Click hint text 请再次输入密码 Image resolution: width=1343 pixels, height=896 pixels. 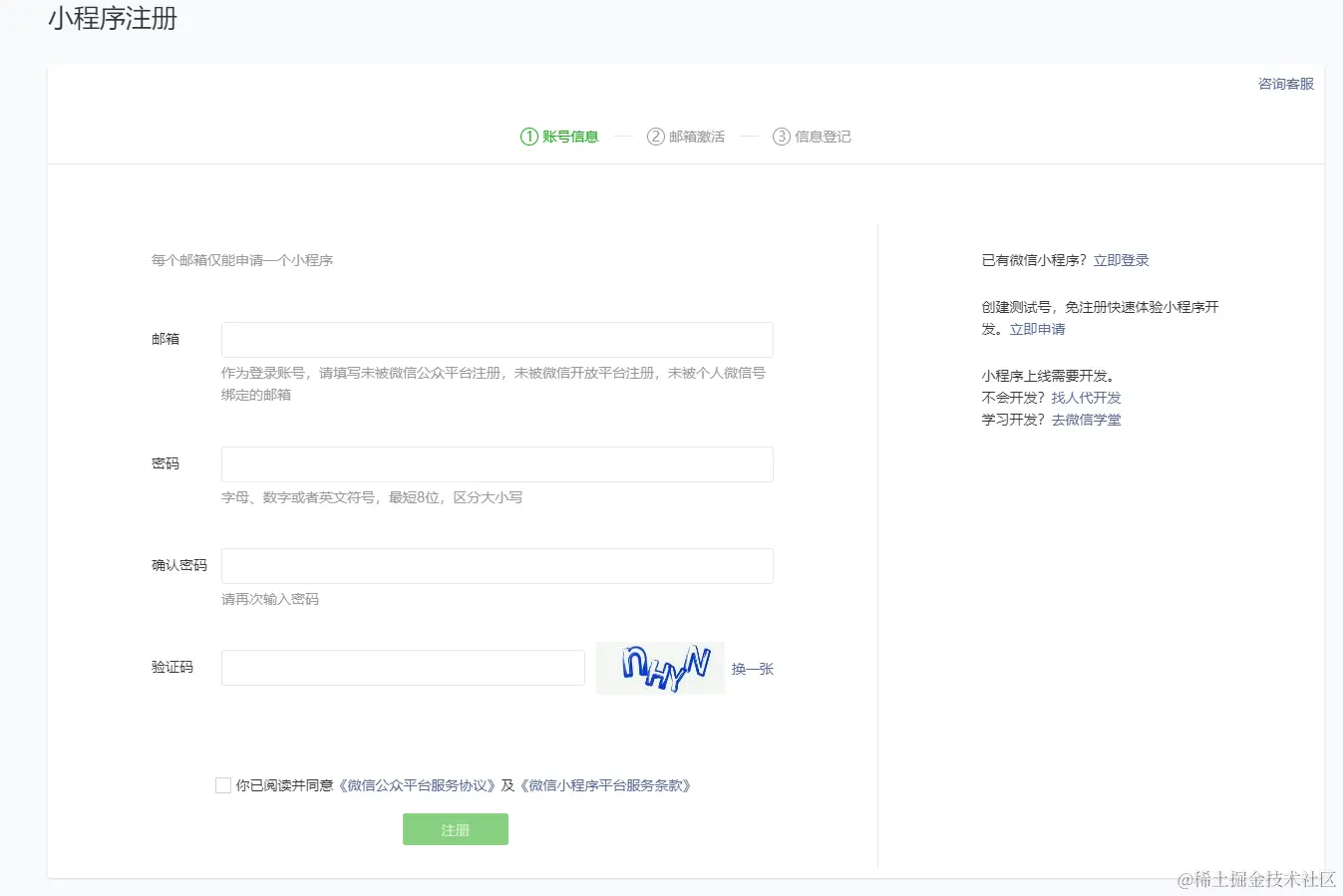pos(270,599)
